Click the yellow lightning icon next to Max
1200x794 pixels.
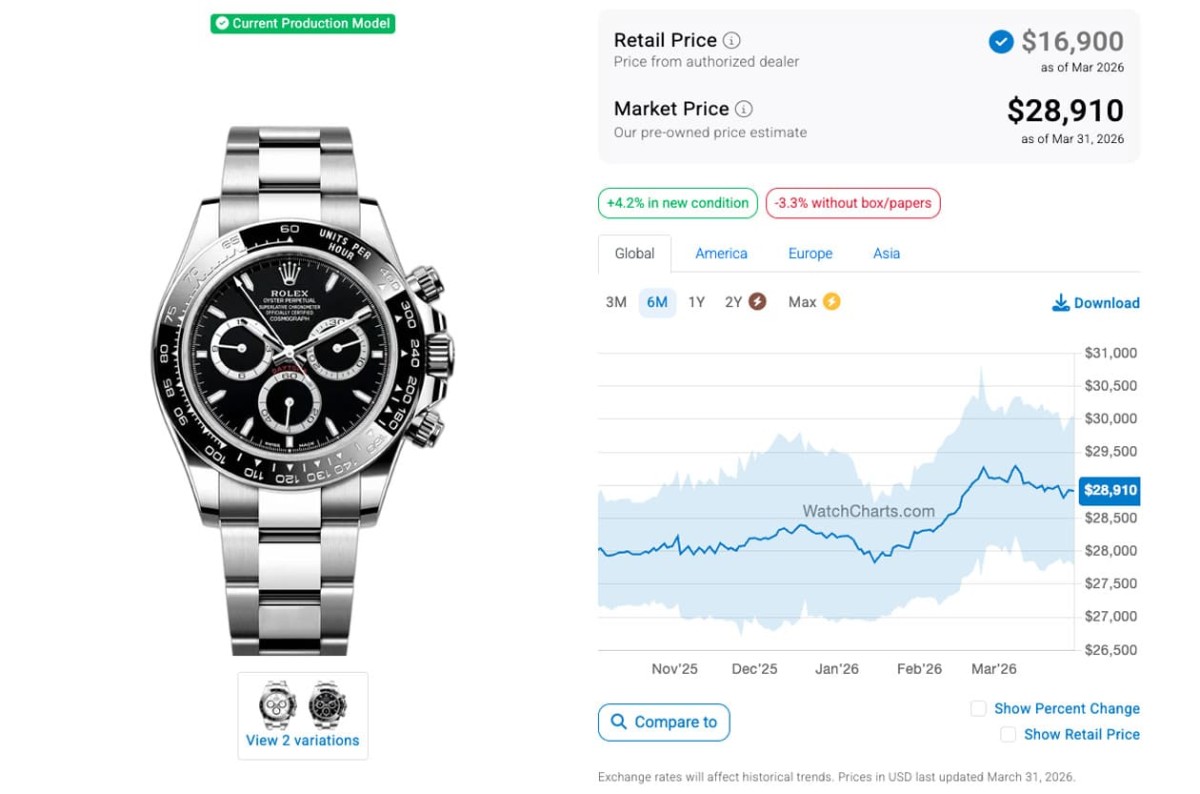click(831, 301)
